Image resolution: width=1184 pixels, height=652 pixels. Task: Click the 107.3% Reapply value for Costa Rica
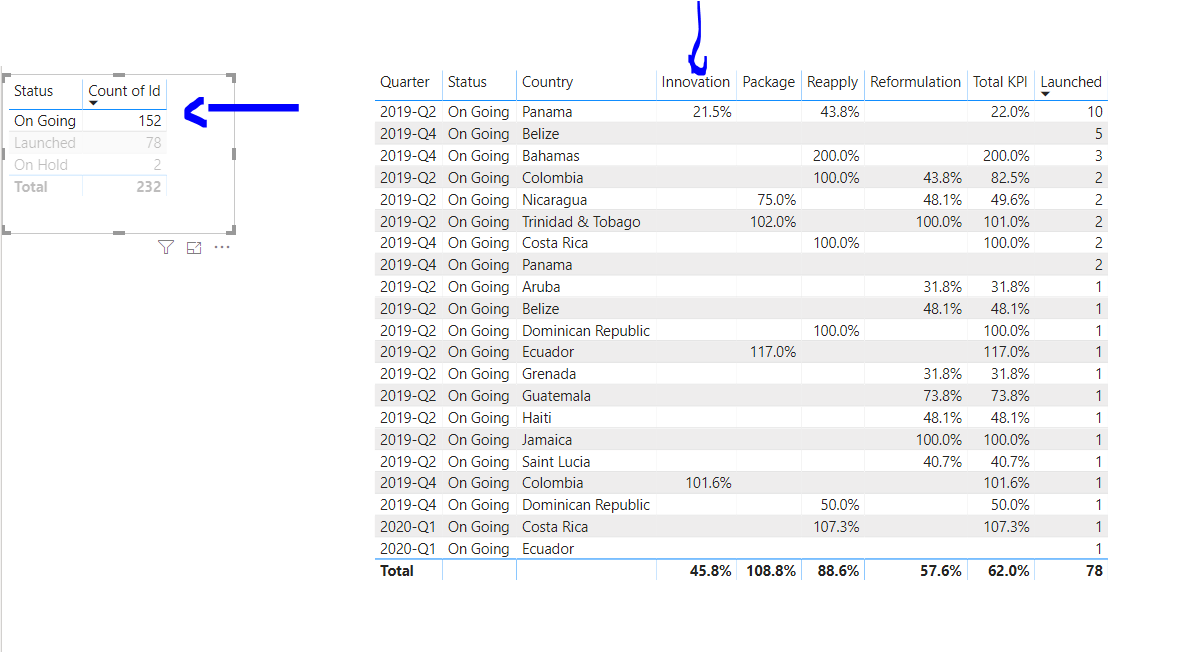836,527
